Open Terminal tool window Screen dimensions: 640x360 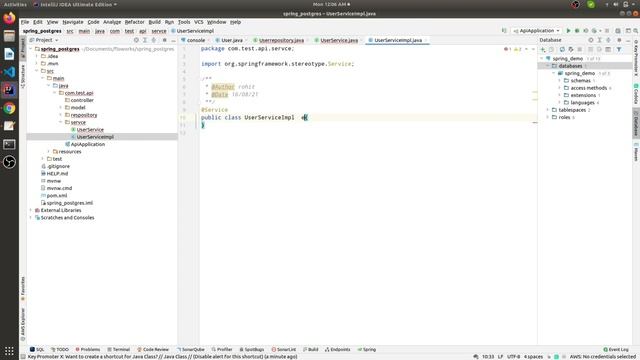[x=118, y=349]
